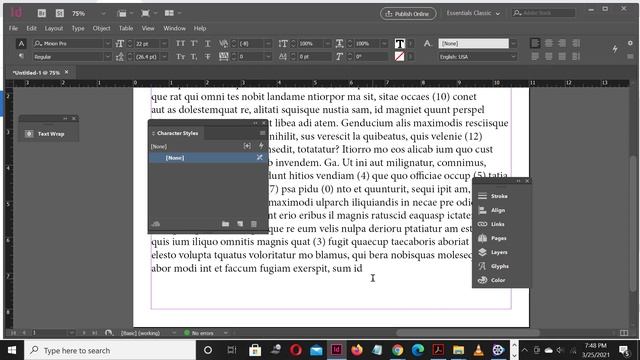Set paragraph to Align Left
Viewport: 640px width, 360px height.
[535, 43]
